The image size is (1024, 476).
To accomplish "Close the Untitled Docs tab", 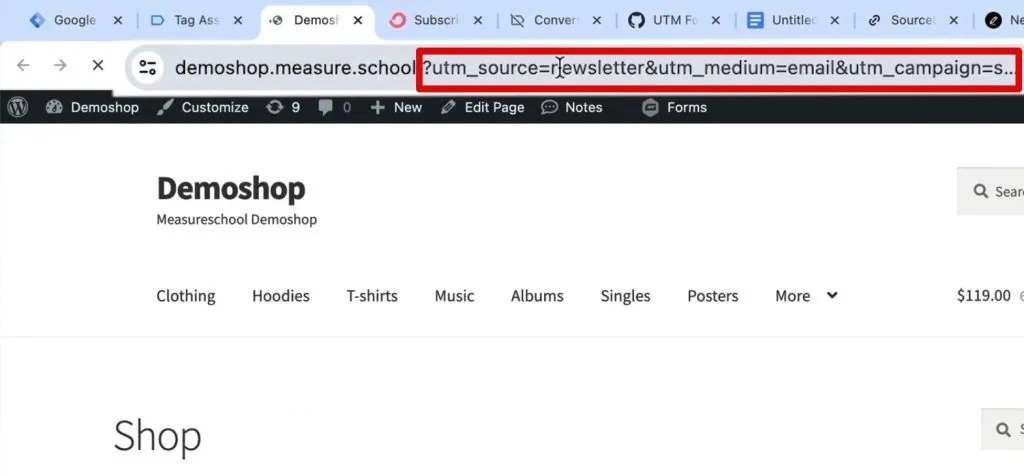I will [x=835, y=20].
